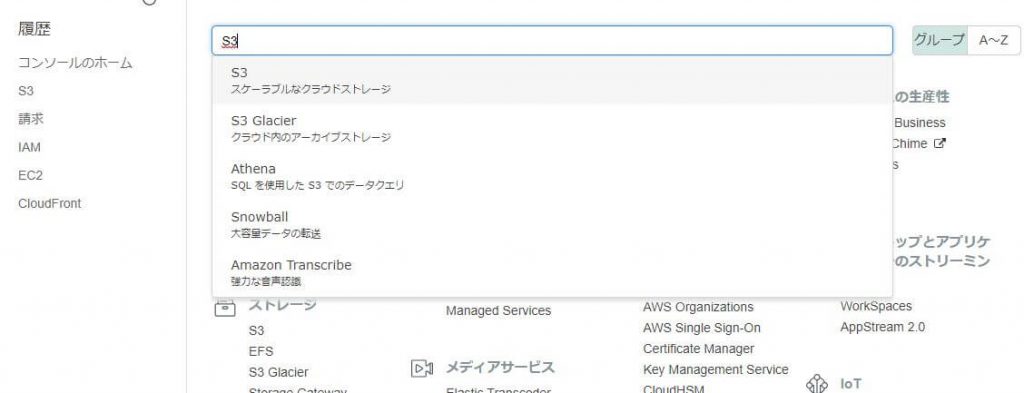Open Key Management Service link
Viewport: 1024px width, 393px height.
(716, 369)
